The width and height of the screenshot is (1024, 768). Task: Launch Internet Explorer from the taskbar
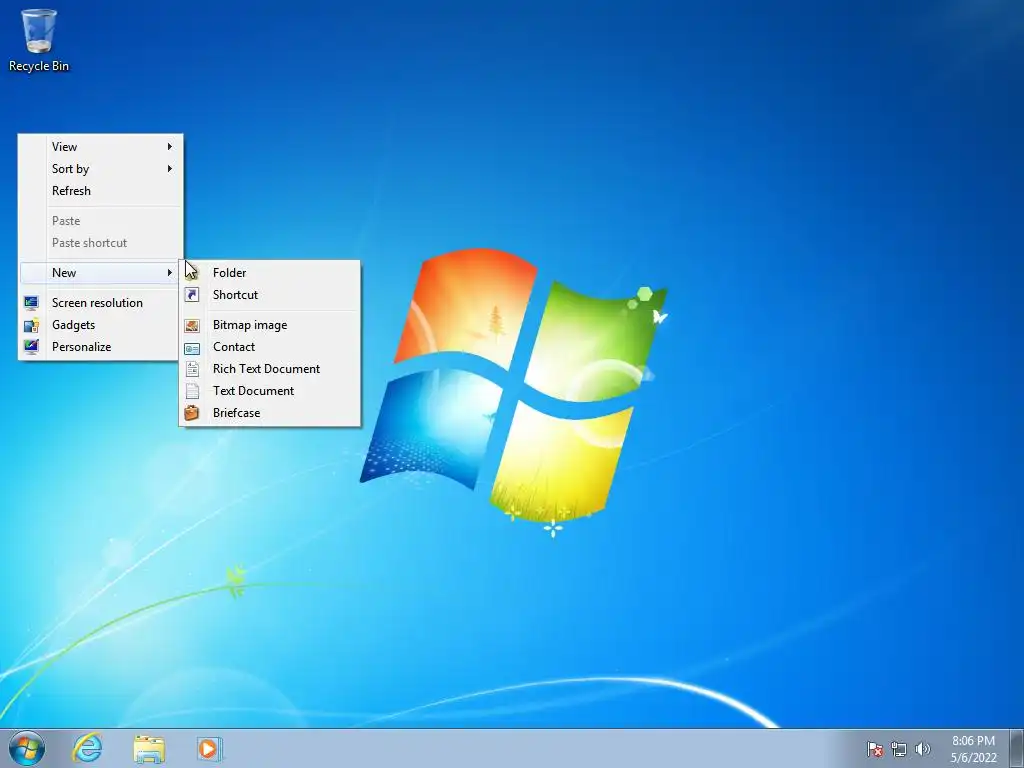point(88,748)
